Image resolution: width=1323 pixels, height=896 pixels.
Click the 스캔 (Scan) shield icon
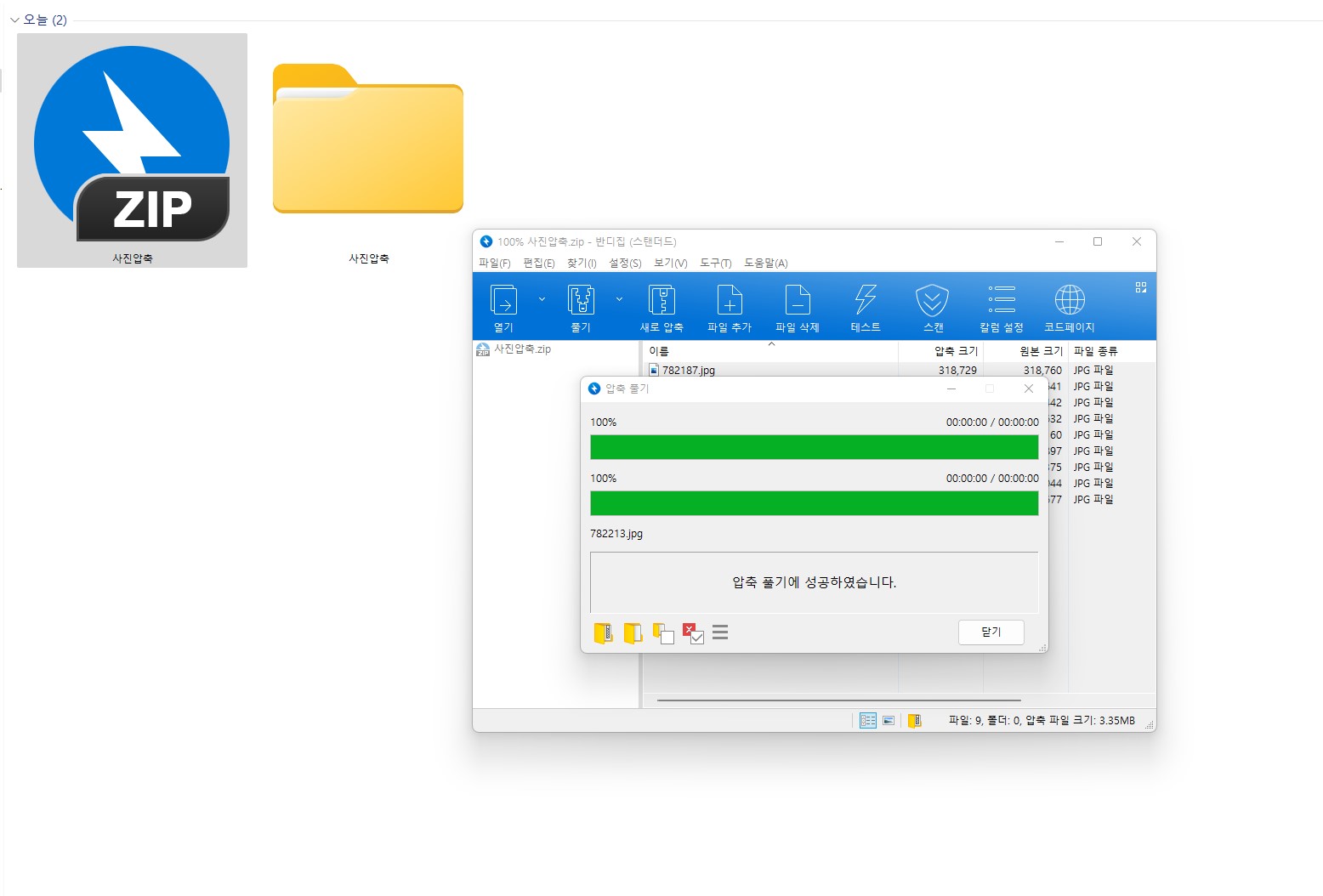tap(933, 300)
